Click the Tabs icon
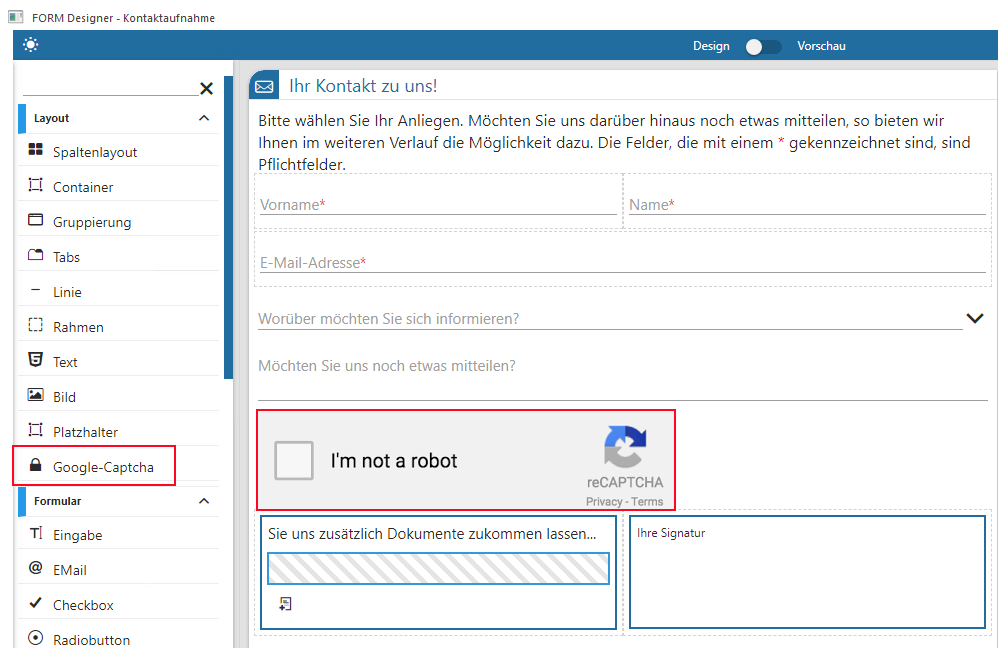This screenshot has height=648, width=998. coord(36,255)
